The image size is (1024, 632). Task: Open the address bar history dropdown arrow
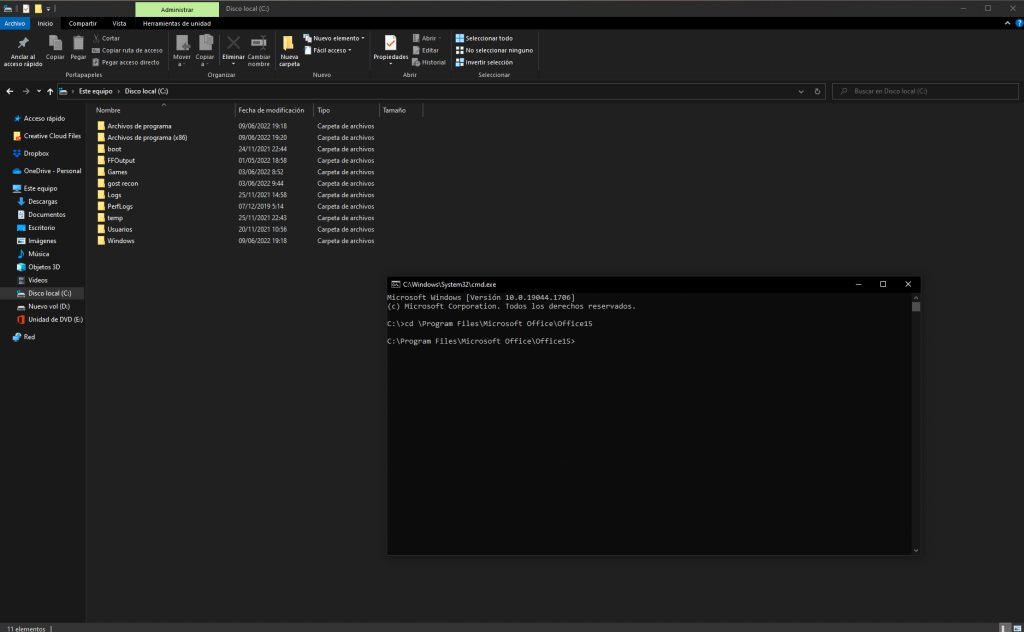[802, 91]
